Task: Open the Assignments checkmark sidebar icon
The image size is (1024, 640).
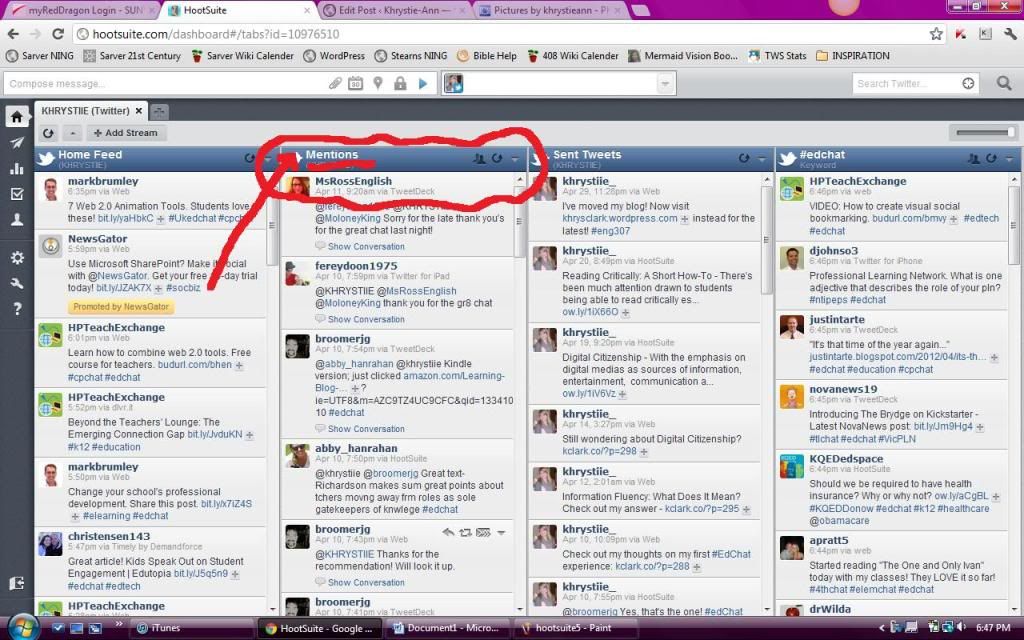Action: pyautogui.click(x=17, y=194)
